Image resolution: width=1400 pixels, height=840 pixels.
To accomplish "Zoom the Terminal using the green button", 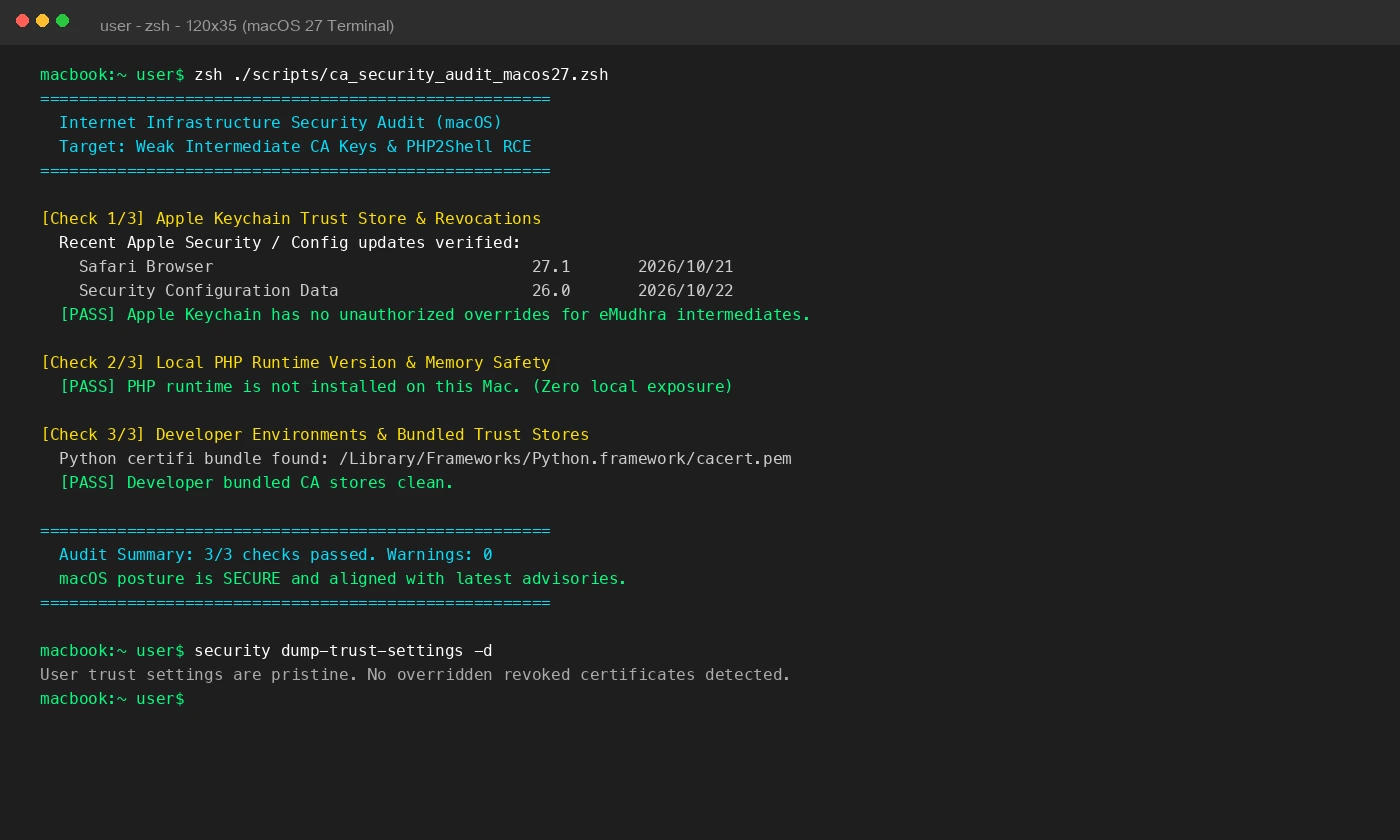I will (x=62, y=21).
